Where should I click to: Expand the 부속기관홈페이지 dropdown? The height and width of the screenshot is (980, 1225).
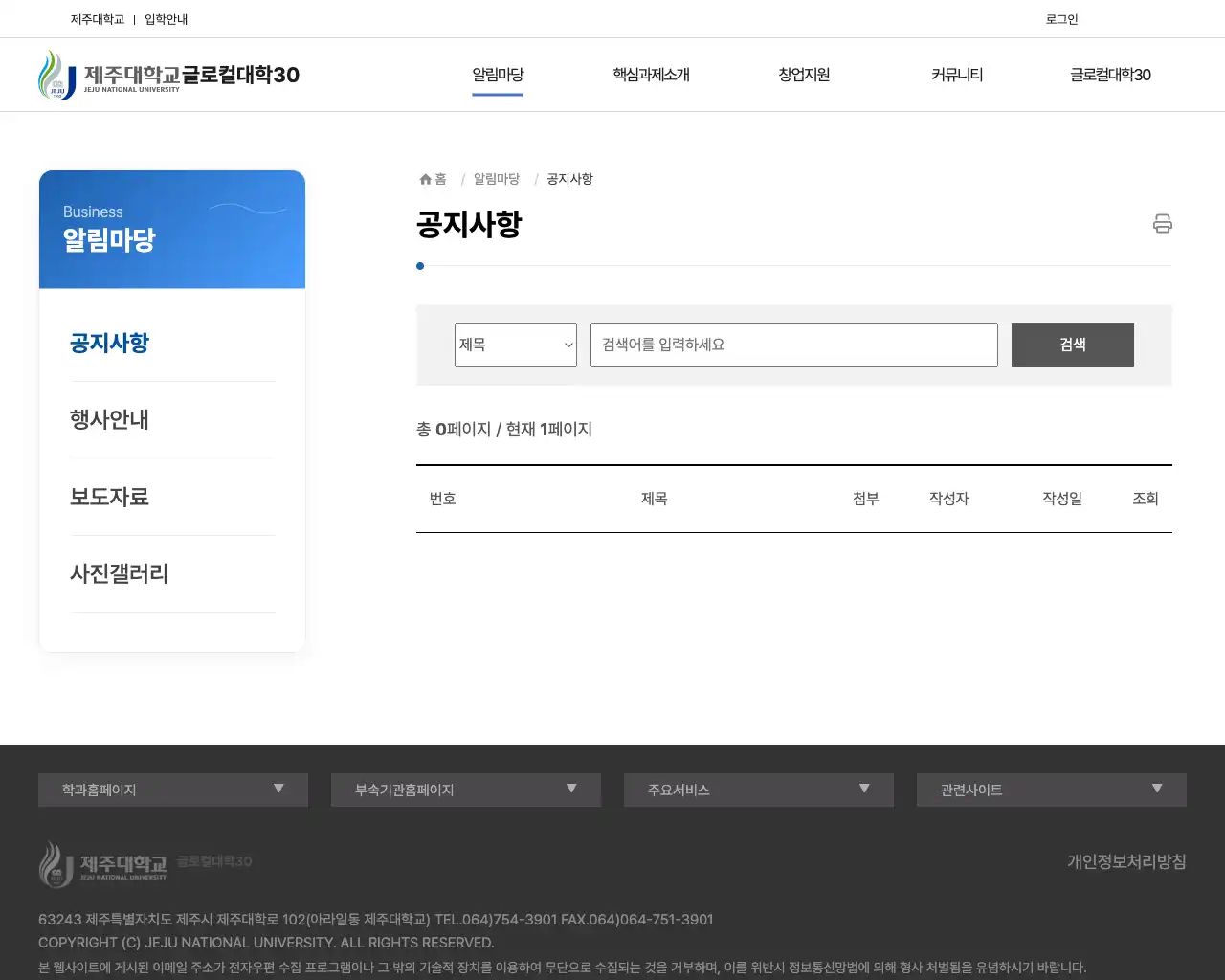[465, 790]
